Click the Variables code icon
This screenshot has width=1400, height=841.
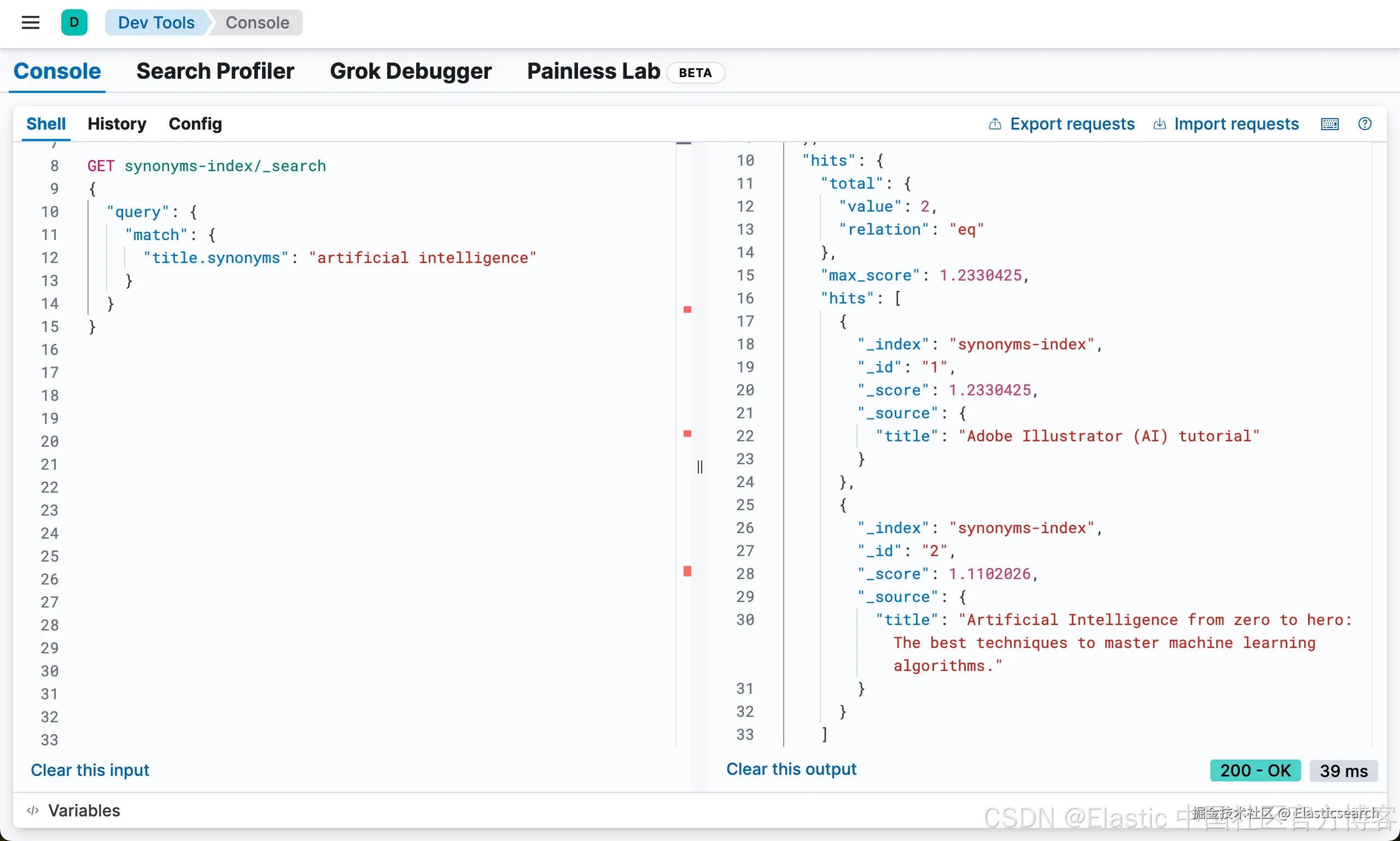pos(33,810)
